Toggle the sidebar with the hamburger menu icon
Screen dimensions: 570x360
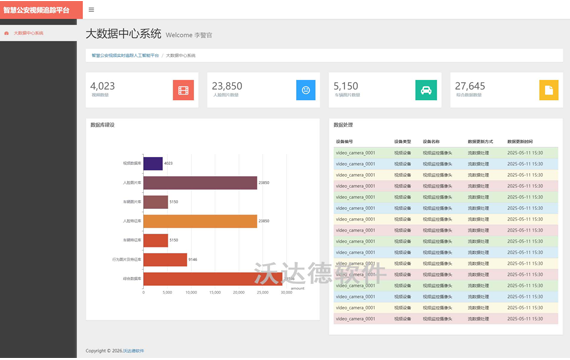pyautogui.click(x=91, y=9)
